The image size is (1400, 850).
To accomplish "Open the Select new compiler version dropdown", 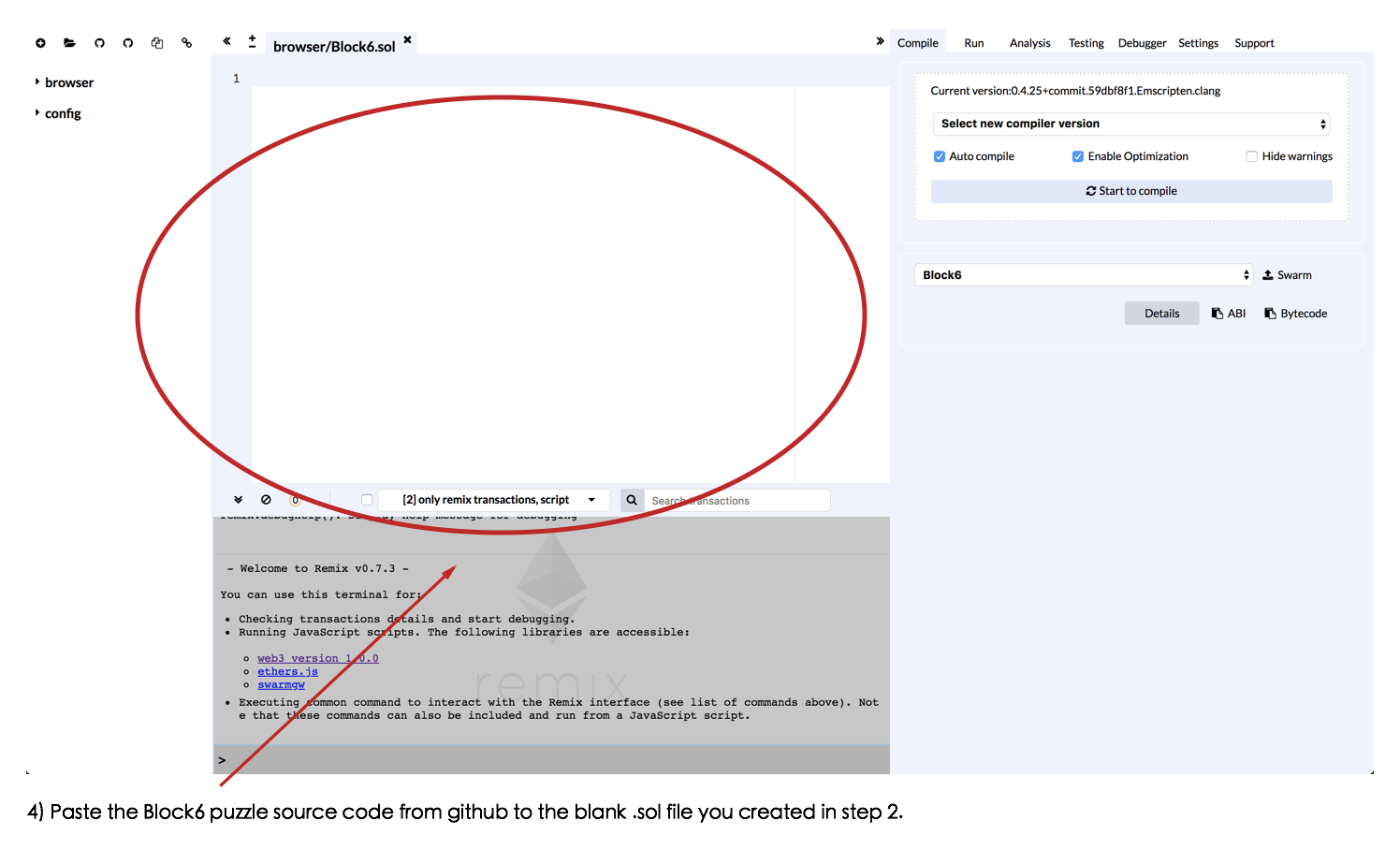I will click(1131, 124).
